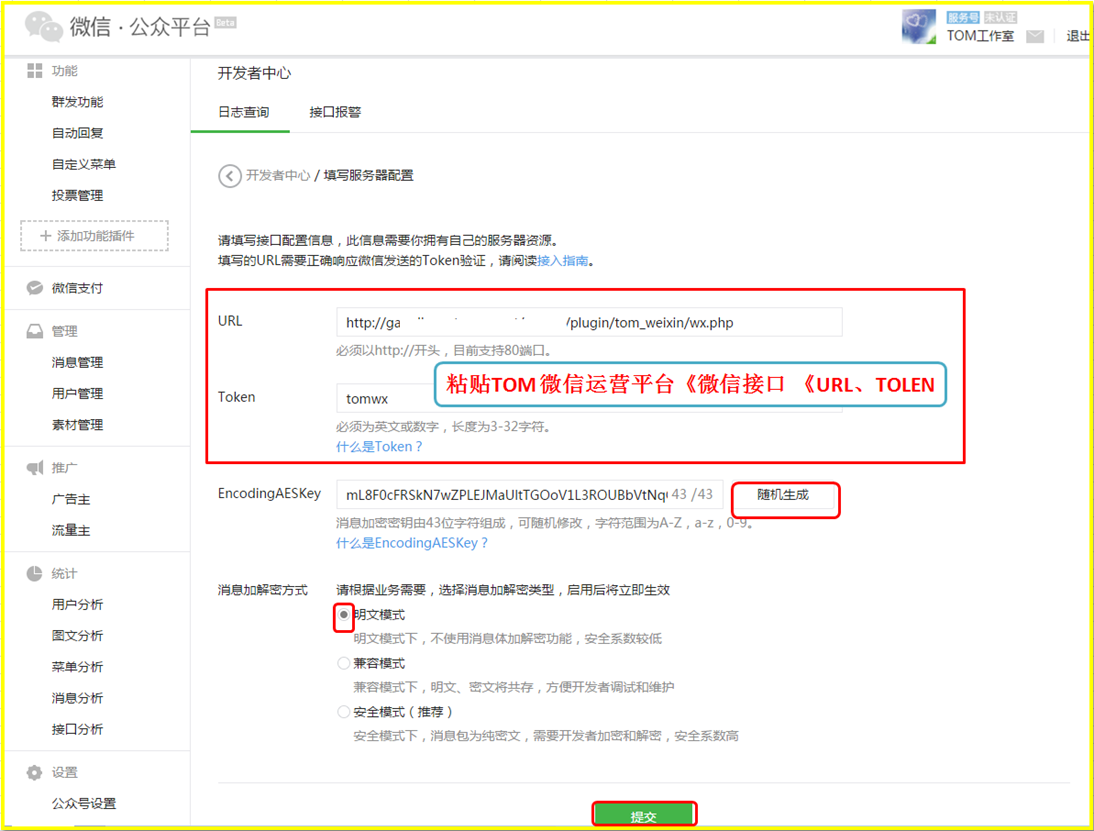The image size is (1094, 831).
Task: Click the 开发者中心 breadcrumb link
Action: click(278, 176)
